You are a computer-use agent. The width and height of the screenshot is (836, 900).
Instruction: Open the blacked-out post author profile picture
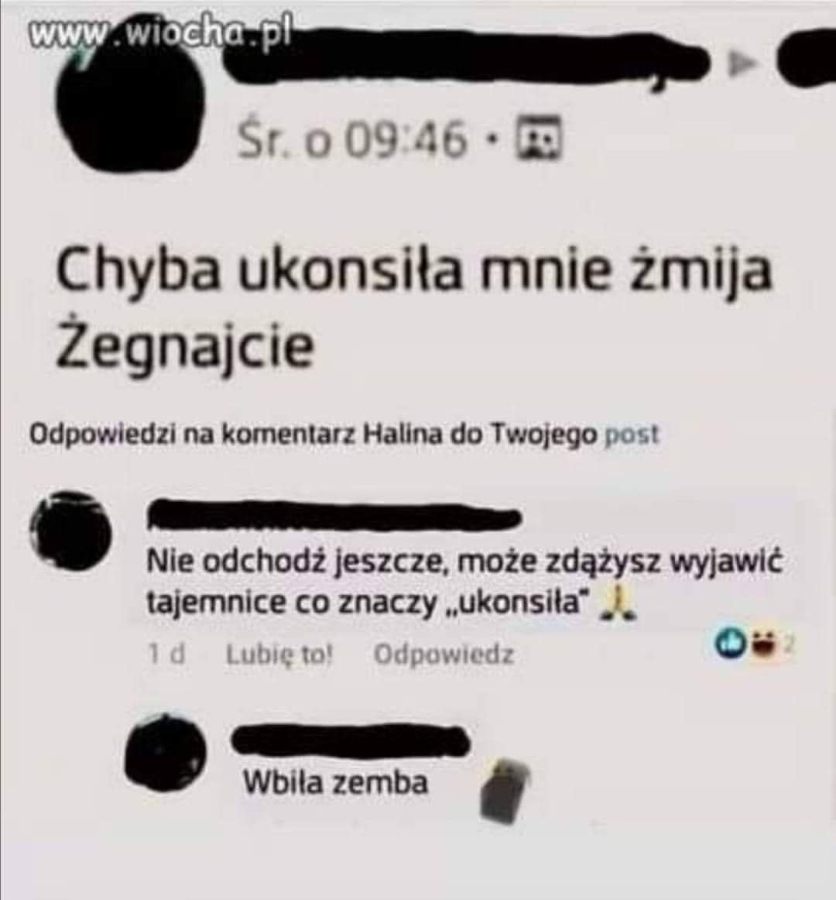[x=131, y=109]
